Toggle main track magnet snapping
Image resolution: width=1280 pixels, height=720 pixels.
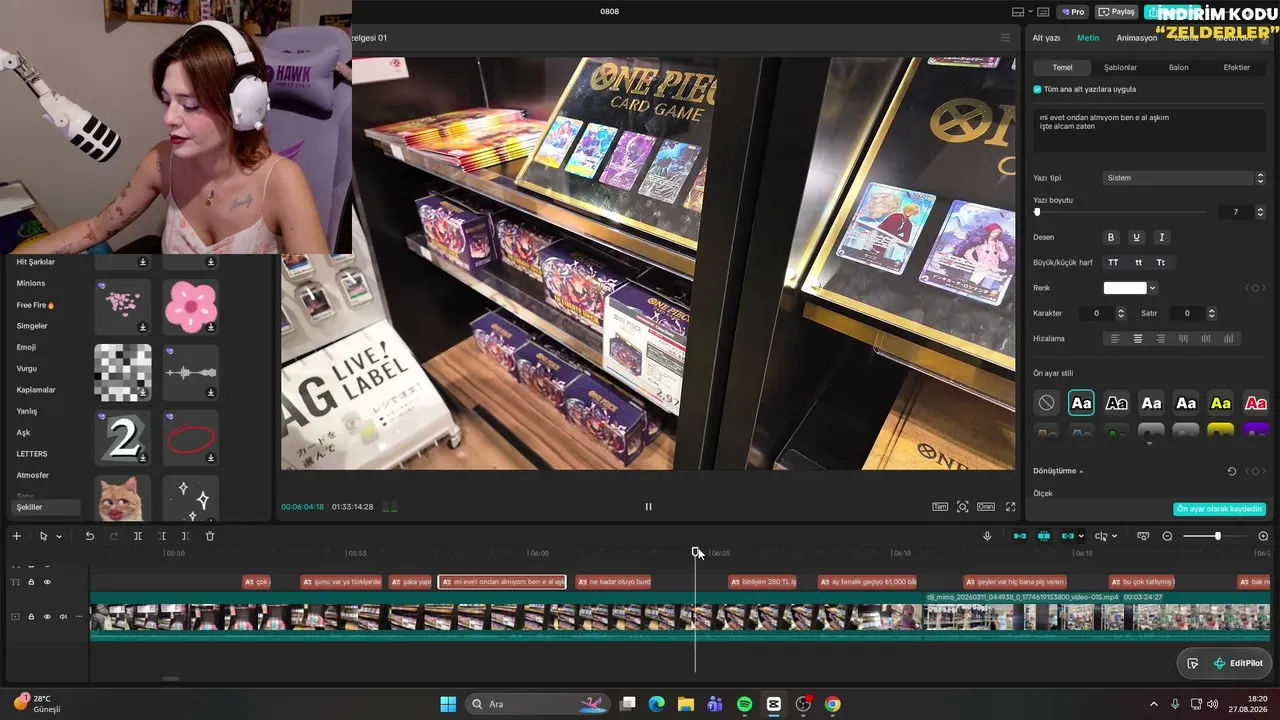pos(1020,536)
